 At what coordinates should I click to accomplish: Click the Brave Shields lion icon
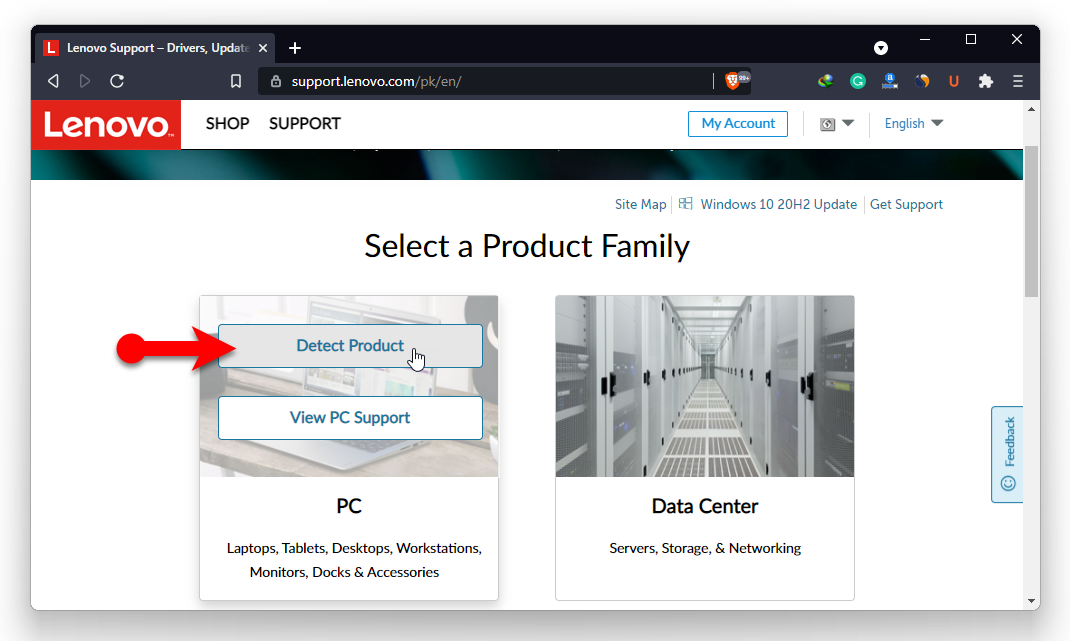733,81
